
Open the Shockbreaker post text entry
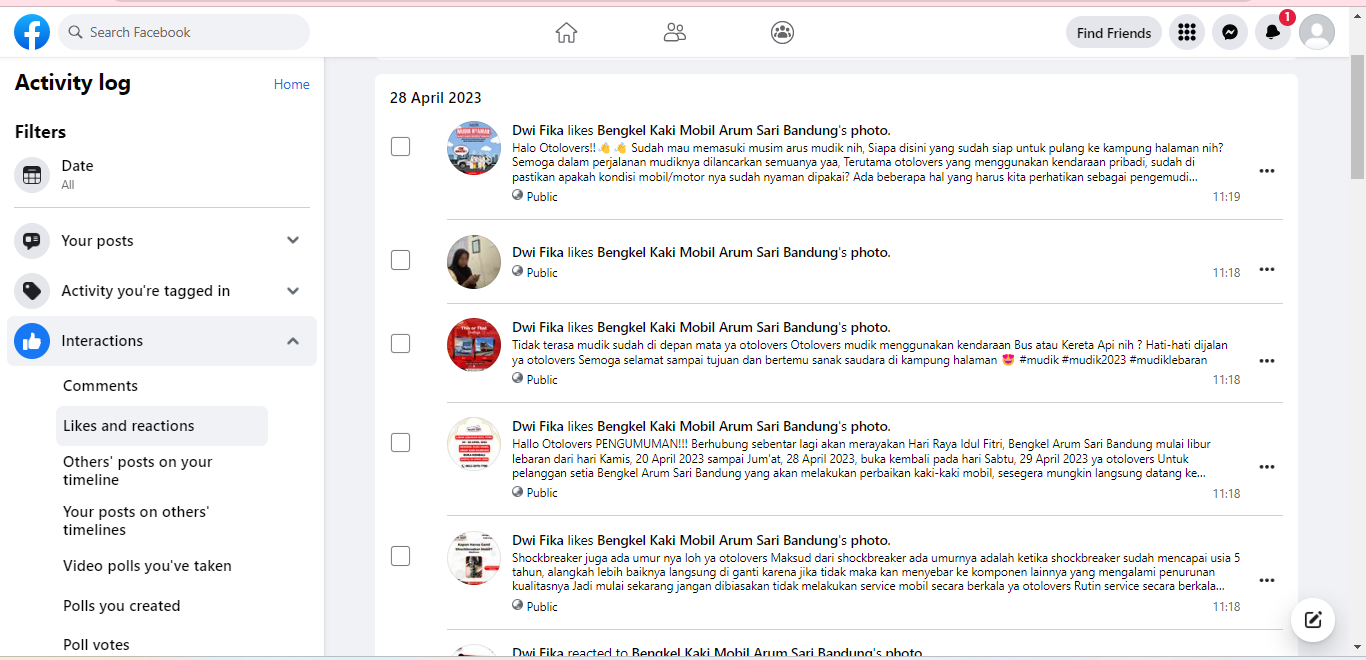tap(876, 572)
